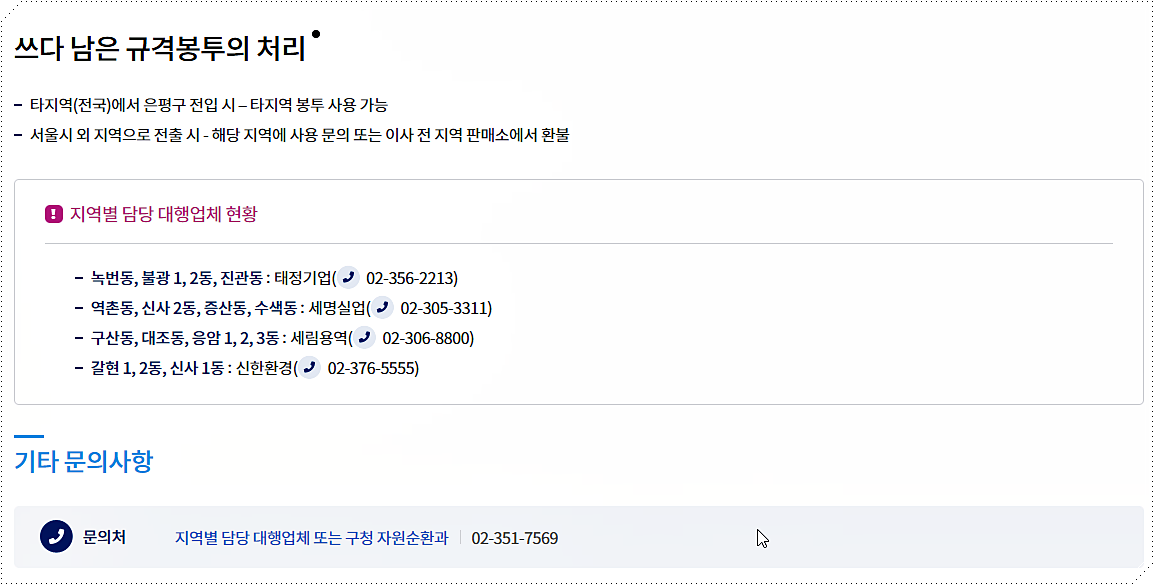Click the small dot after the page title
The width and height of the screenshot is (1154, 585).
pos(315,32)
